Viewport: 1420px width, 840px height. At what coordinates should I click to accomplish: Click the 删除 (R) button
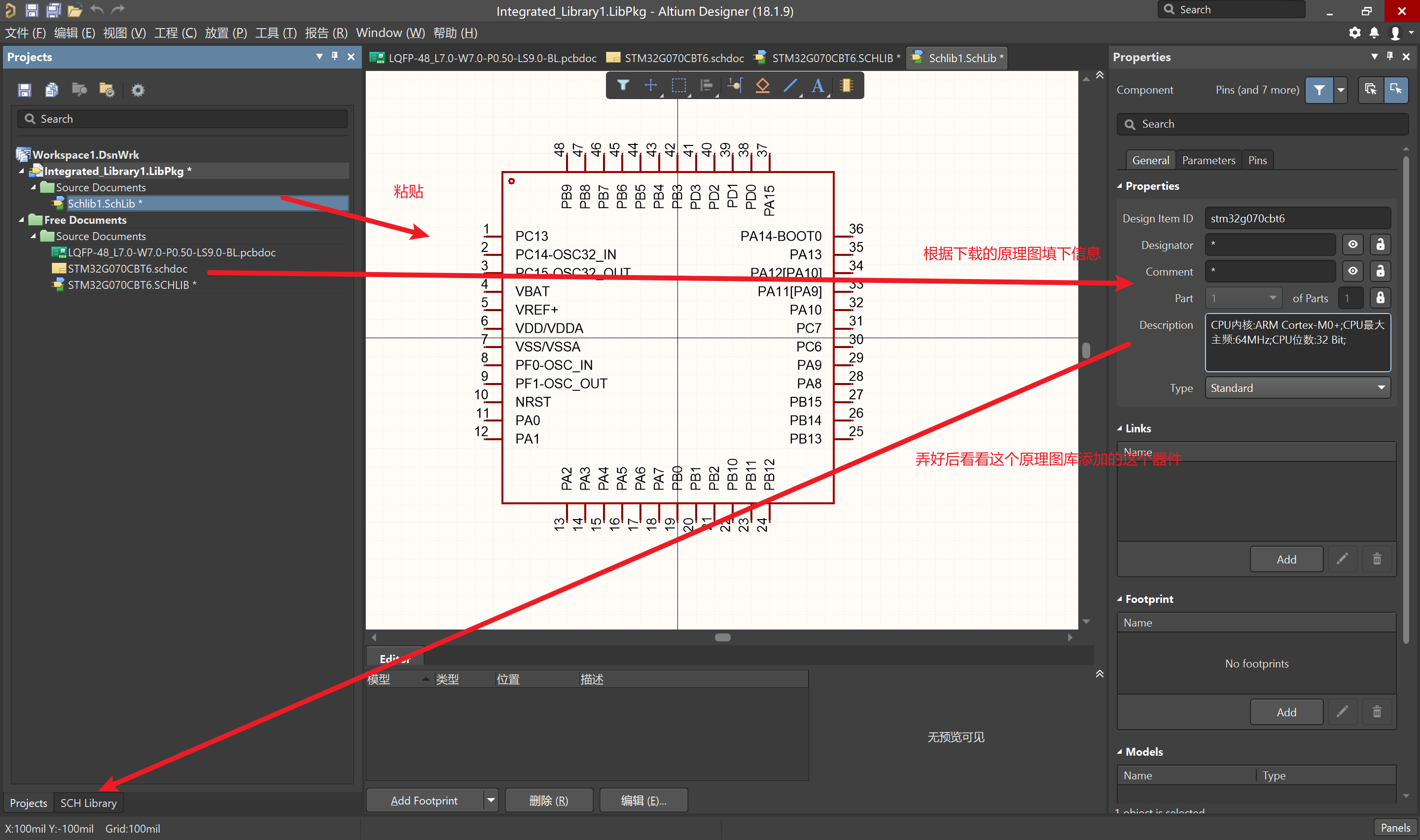[548, 800]
